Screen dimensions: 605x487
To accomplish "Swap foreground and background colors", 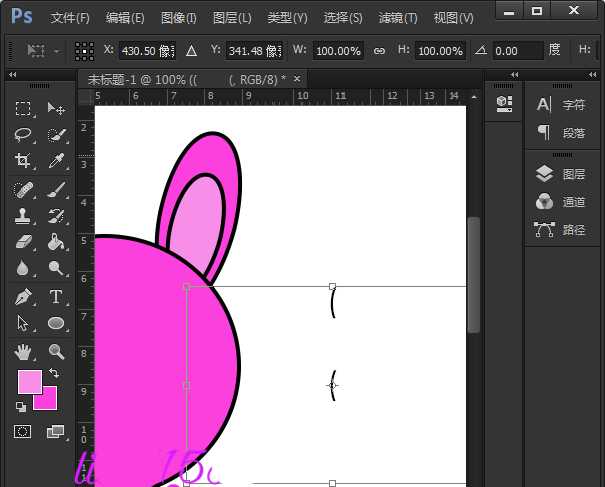I will click(x=53, y=373).
